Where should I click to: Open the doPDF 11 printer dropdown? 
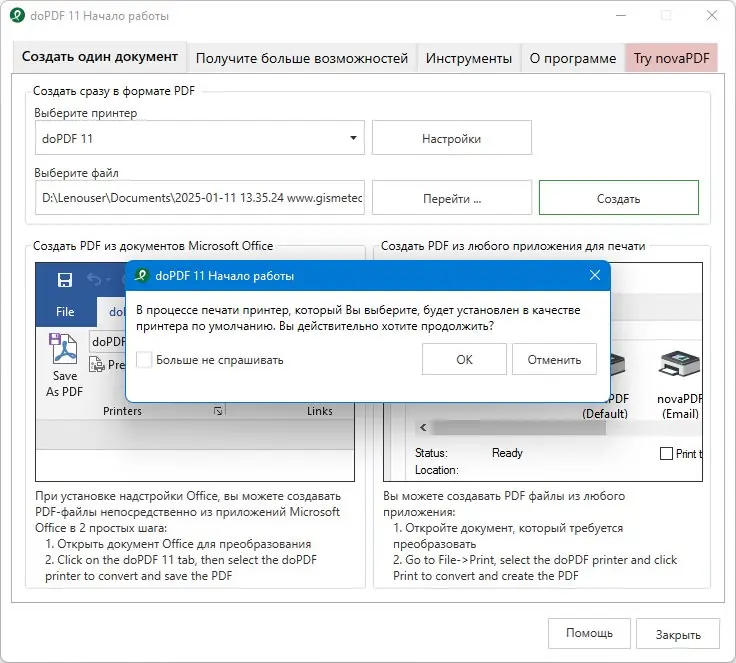click(x=354, y=138)
